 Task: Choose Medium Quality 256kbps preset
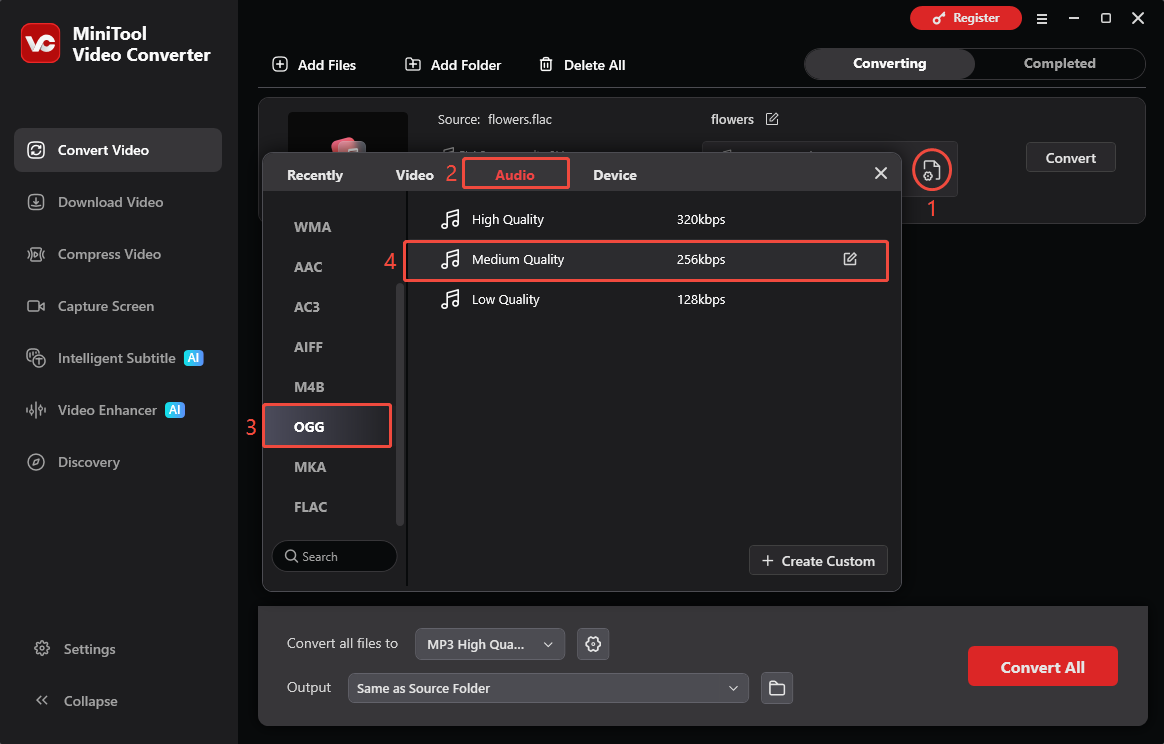coord(646,260)
